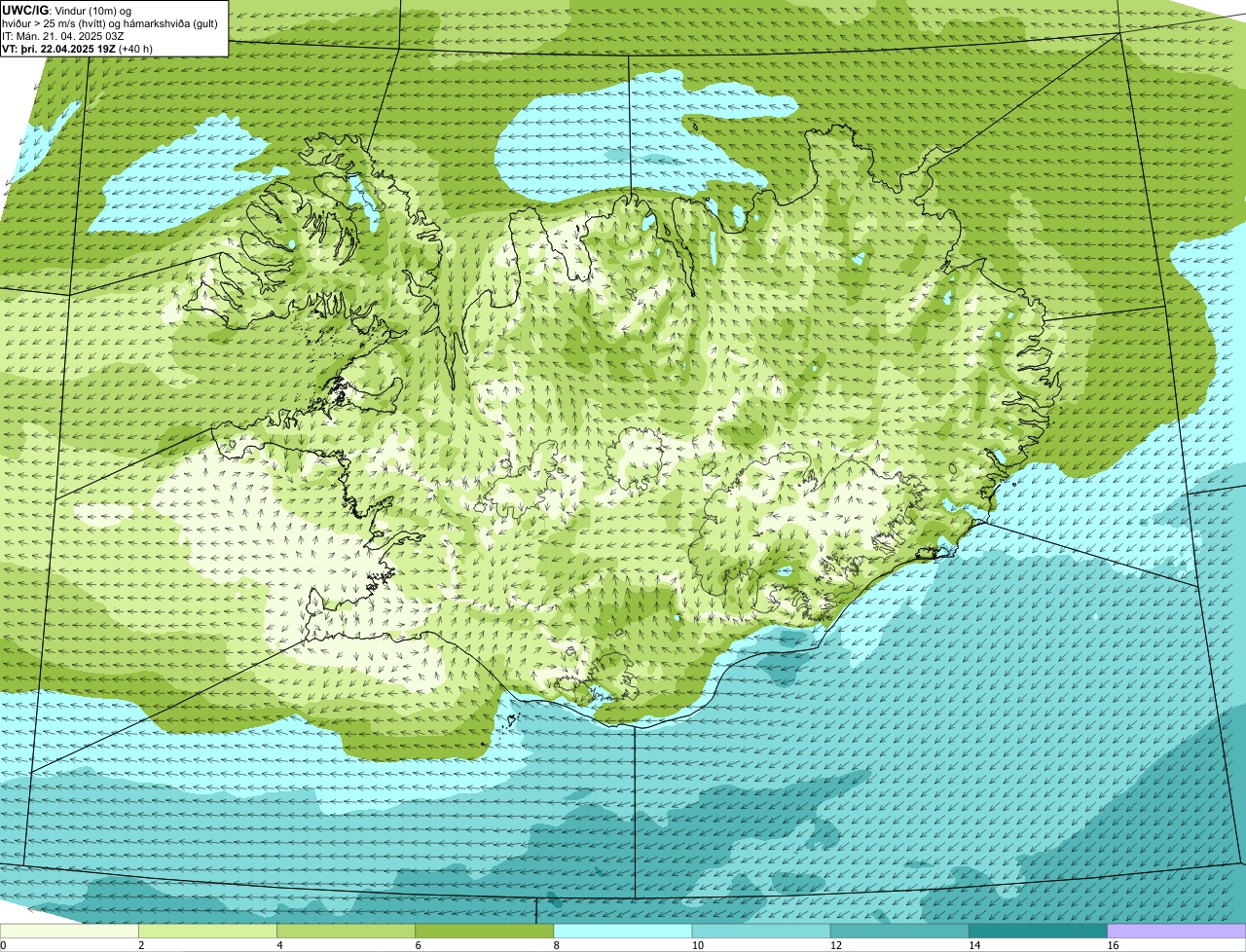Click the legend swatch between 10 and 12
This screenshot has width=1246, height=952.
point(761,931)
